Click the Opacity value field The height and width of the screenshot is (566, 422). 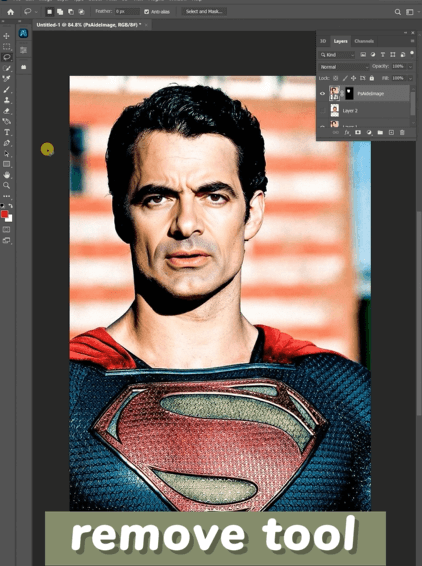coord(398,66)
